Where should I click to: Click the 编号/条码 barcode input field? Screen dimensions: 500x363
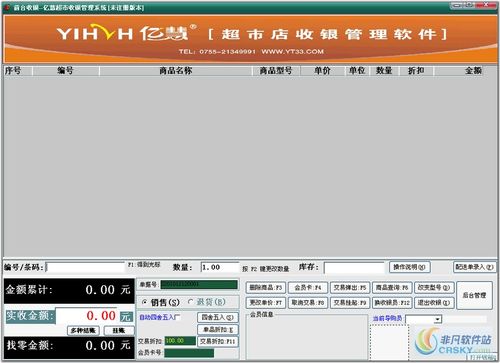click(x=85, y=267)
